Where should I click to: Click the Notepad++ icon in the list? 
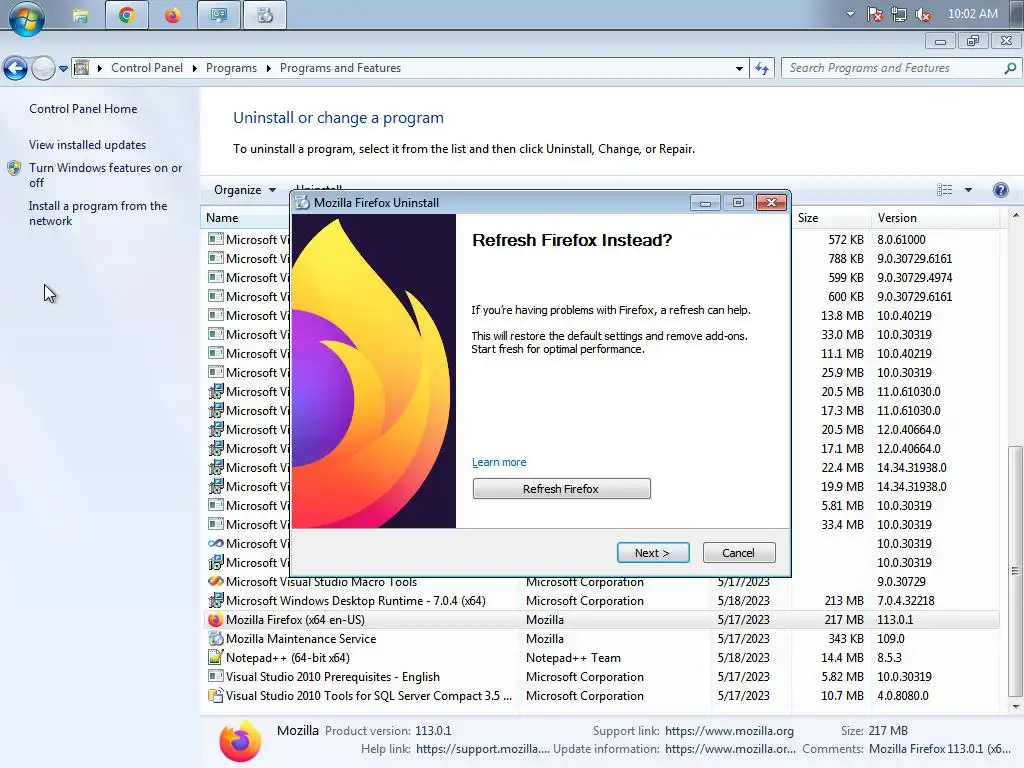click(215, 658)
